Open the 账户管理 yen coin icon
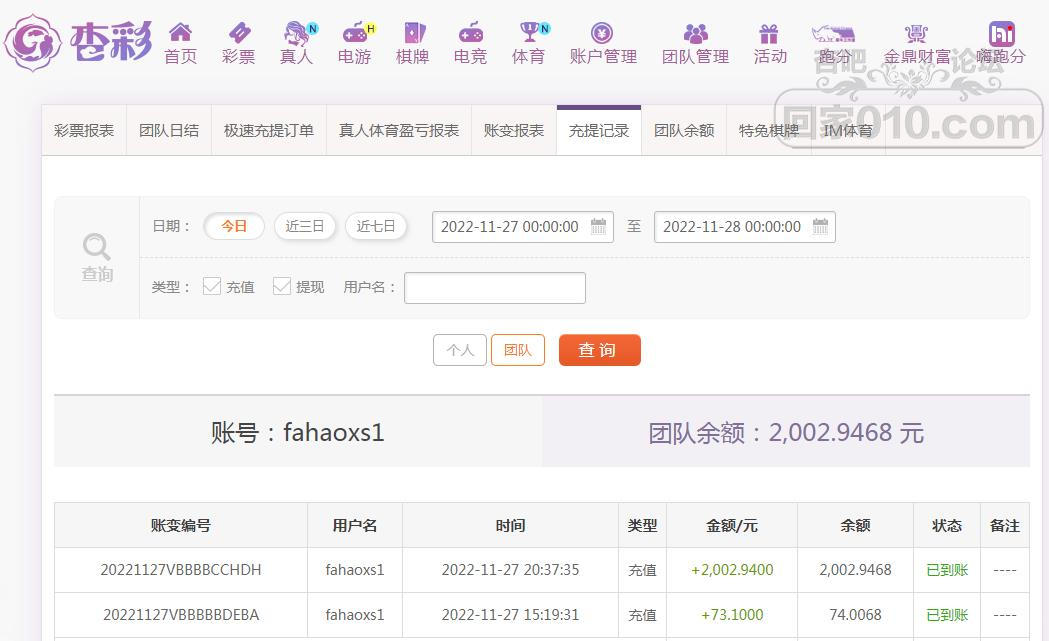The width and height of the screenshot is (1049, 641). [x=602, y=32]
